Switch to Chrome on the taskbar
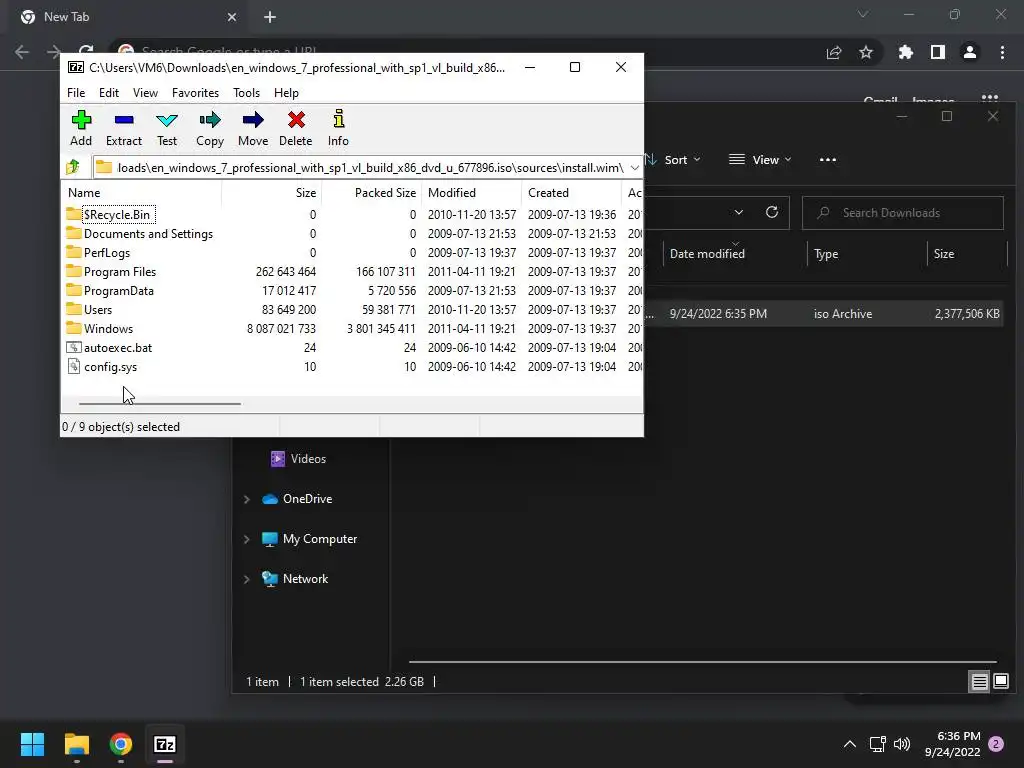 121,744
